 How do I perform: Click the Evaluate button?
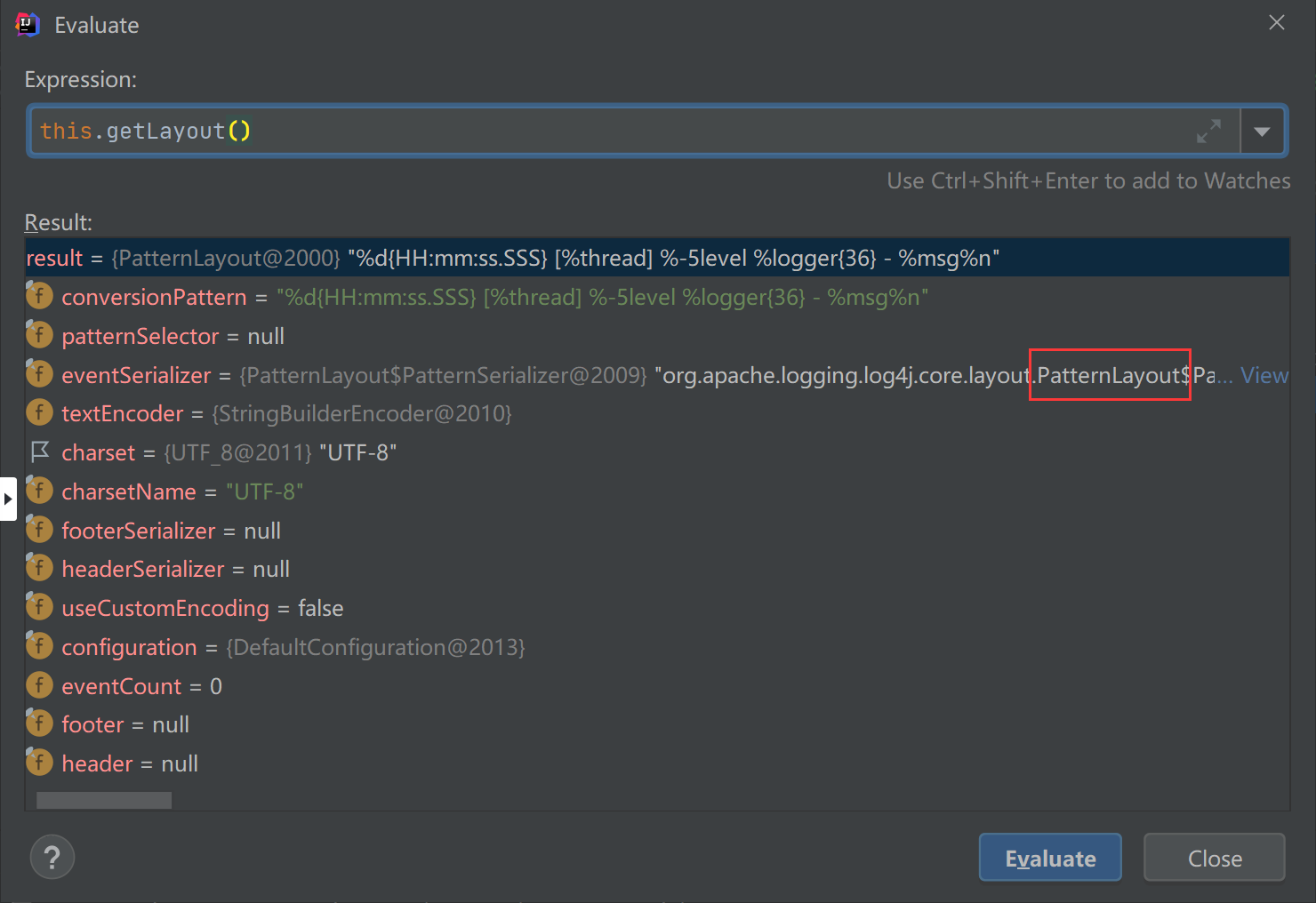[x=1050, y=858]
